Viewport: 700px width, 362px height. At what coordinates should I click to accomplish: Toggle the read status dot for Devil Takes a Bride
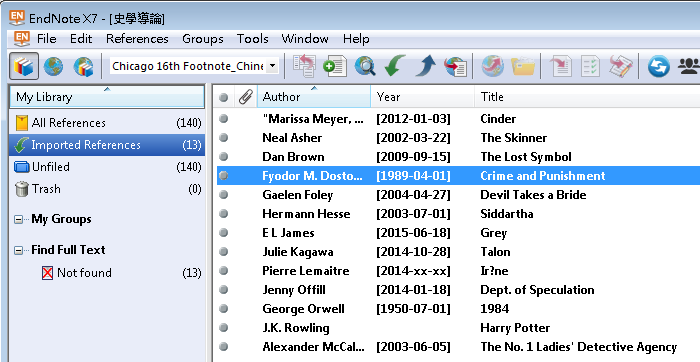tap(224, 195)
